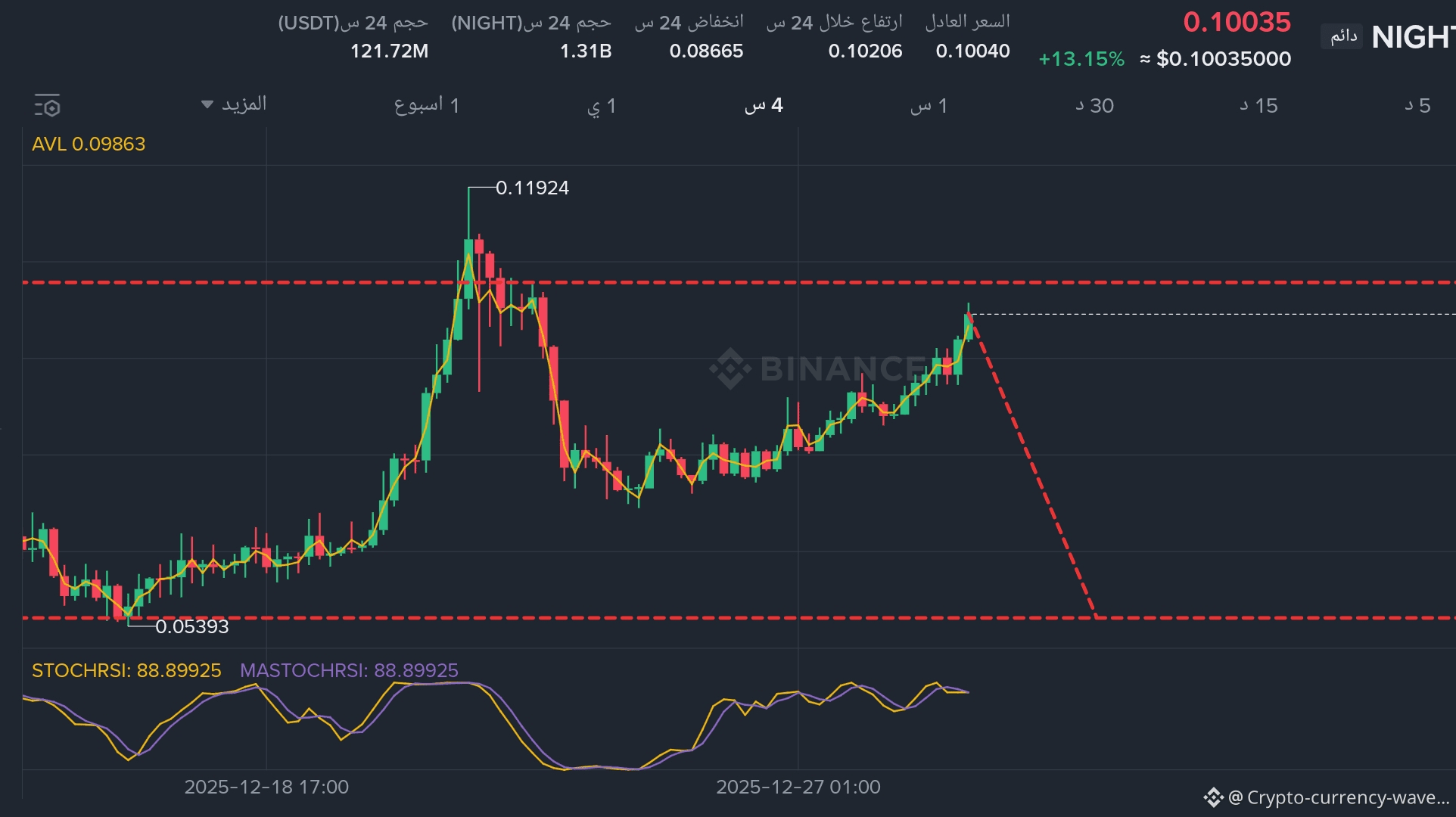
Task: Click the 0.11924 high price marker
Action: coord(532,188)
